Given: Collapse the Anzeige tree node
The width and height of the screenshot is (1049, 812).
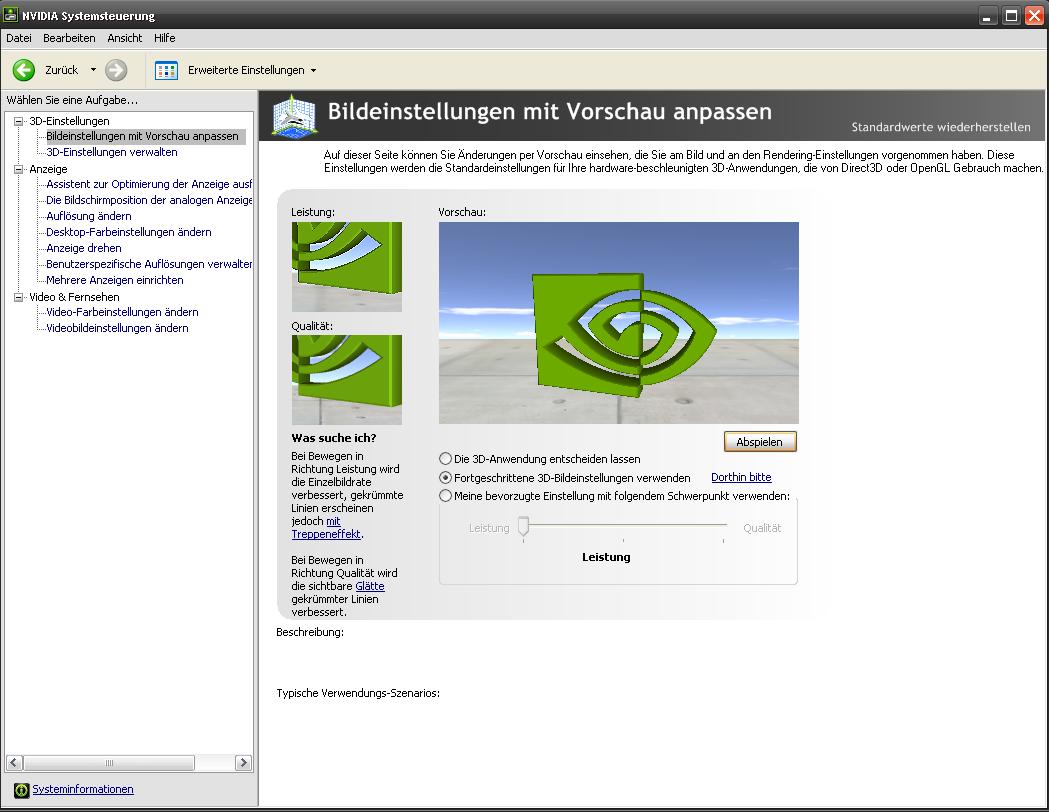Looking at the screenshot, I should [x=19, y=169].
